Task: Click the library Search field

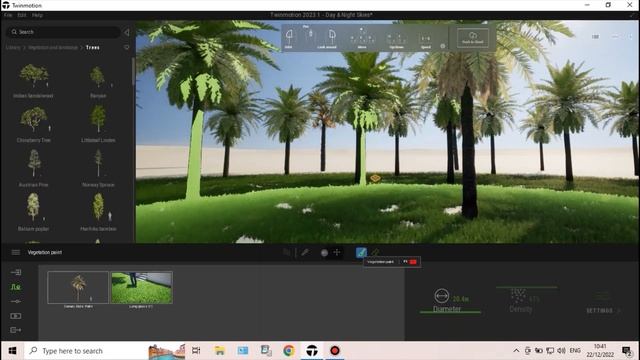Action: [63, 32]
